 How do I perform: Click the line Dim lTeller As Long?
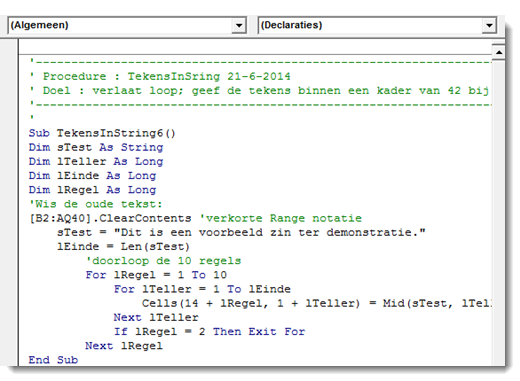96,161
